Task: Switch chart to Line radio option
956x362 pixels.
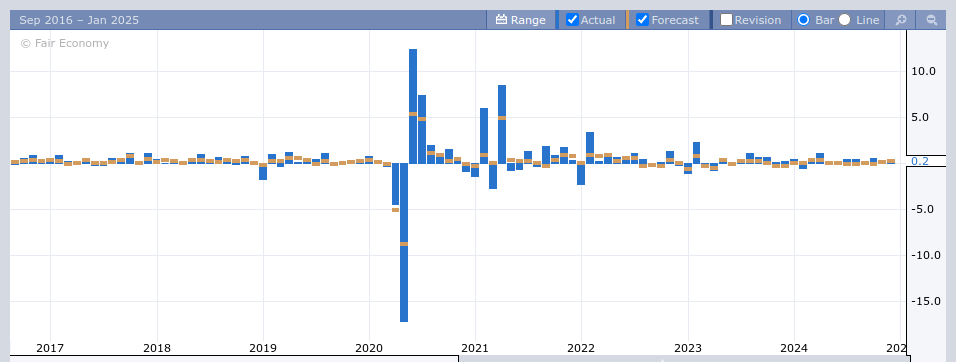Action: (844, 20)
